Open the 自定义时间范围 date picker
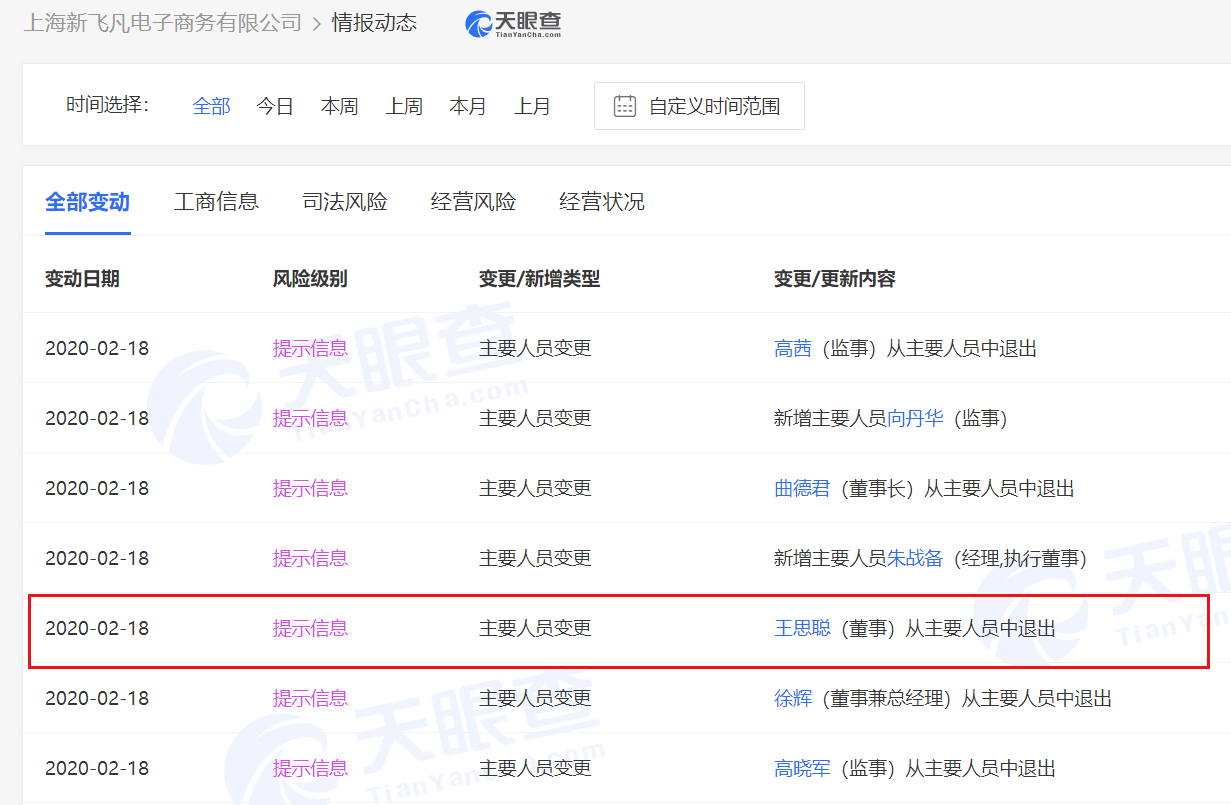This screenshot has height=805, width=1231. pos(699,106)
